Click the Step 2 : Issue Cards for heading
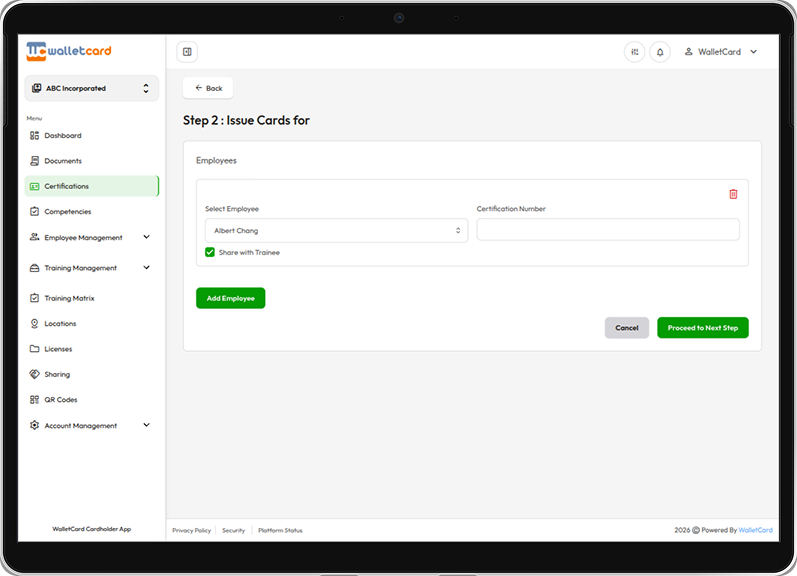This screenshot has width=797, height=576. 247,120
